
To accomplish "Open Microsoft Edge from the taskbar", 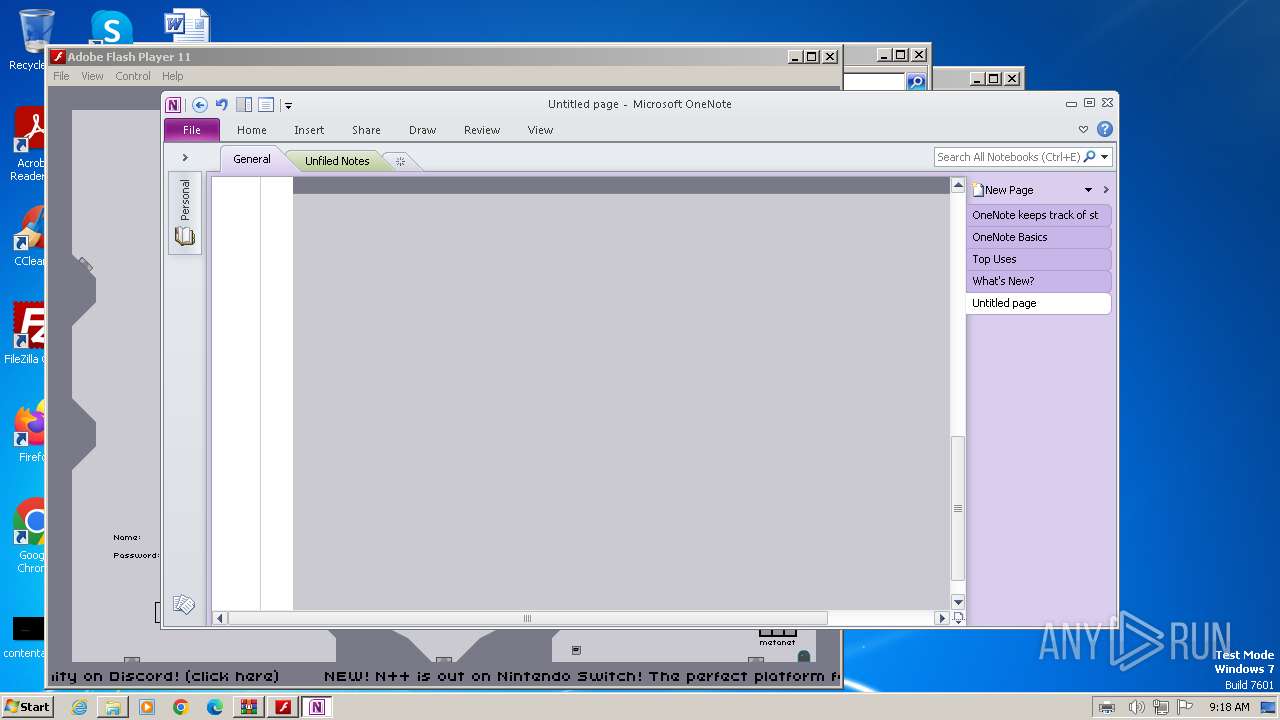I will coord(215,707).
